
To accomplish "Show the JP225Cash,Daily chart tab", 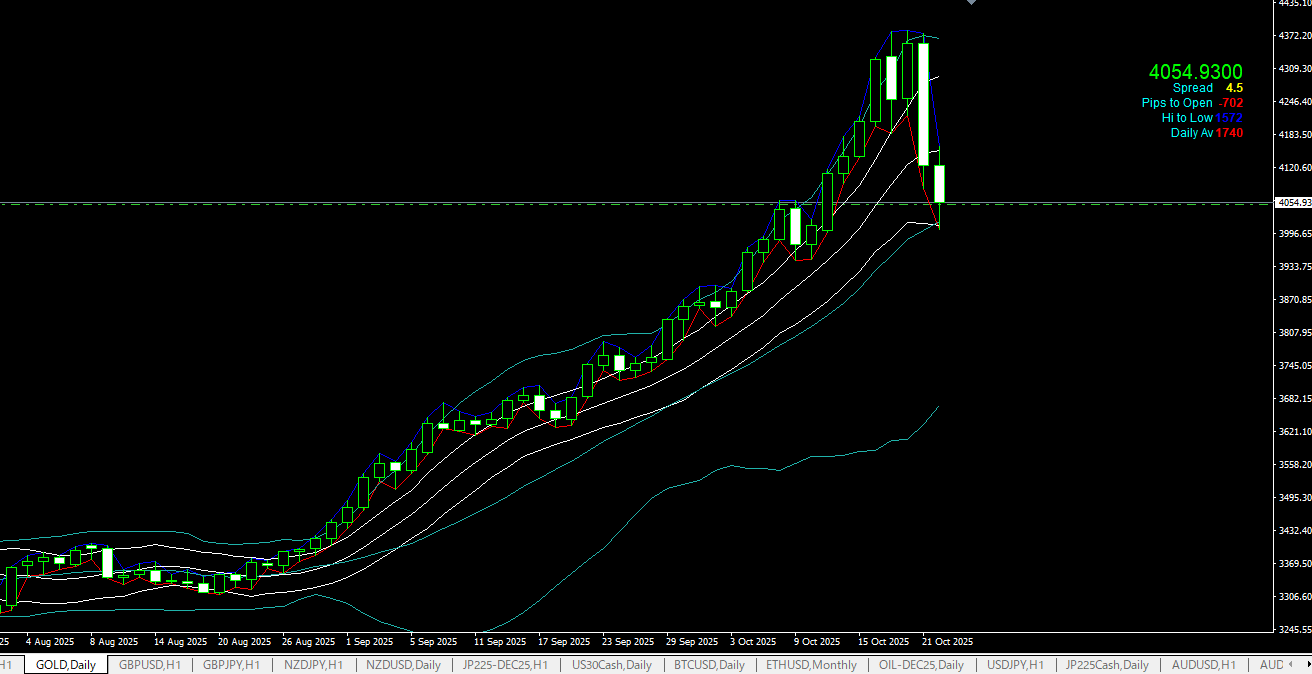I will (x=1106, y=665).
